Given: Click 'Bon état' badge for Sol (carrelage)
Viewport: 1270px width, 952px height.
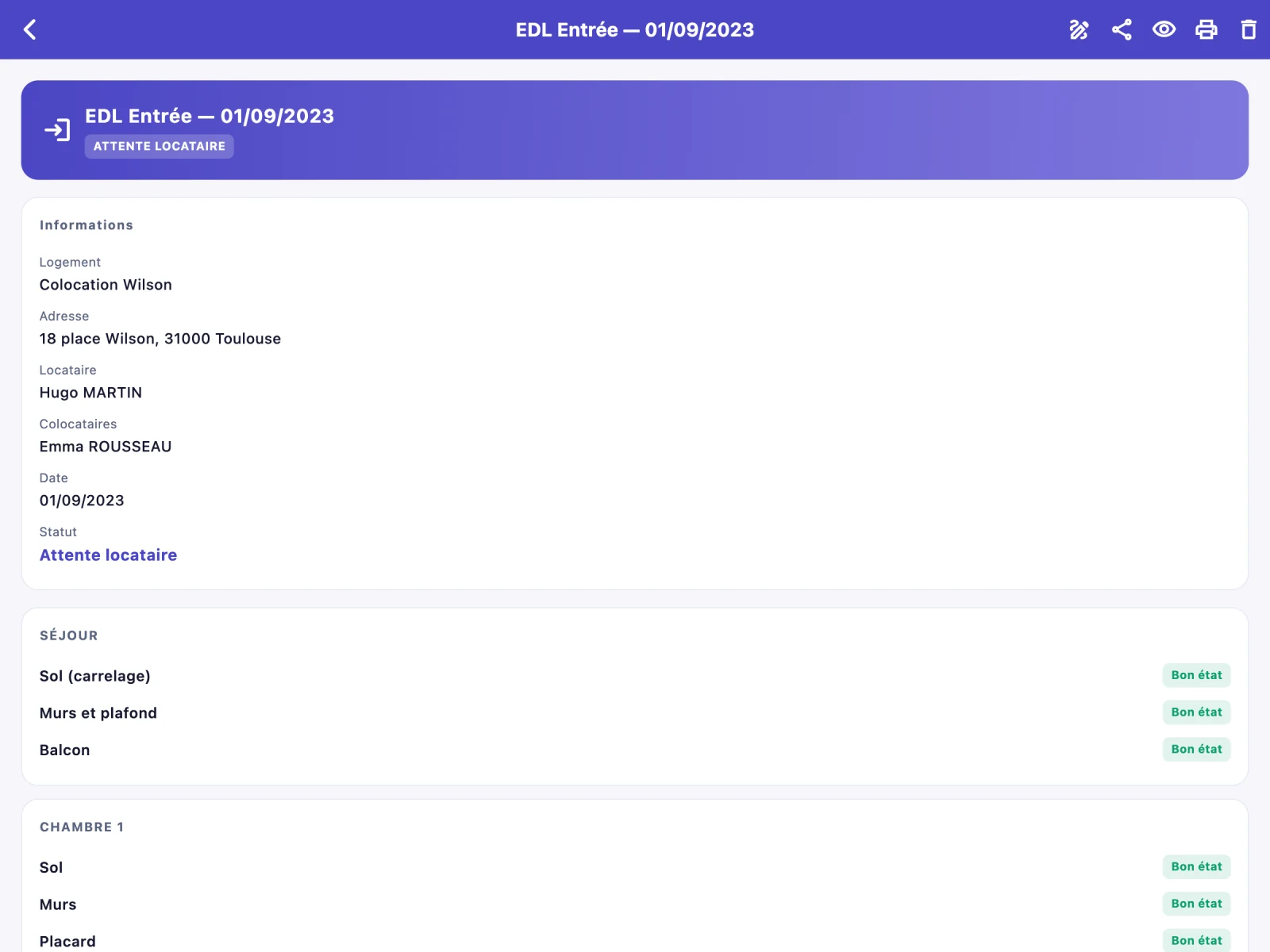Looking at the screenshot, I should pyautogui.click(x=1197, y=675).
